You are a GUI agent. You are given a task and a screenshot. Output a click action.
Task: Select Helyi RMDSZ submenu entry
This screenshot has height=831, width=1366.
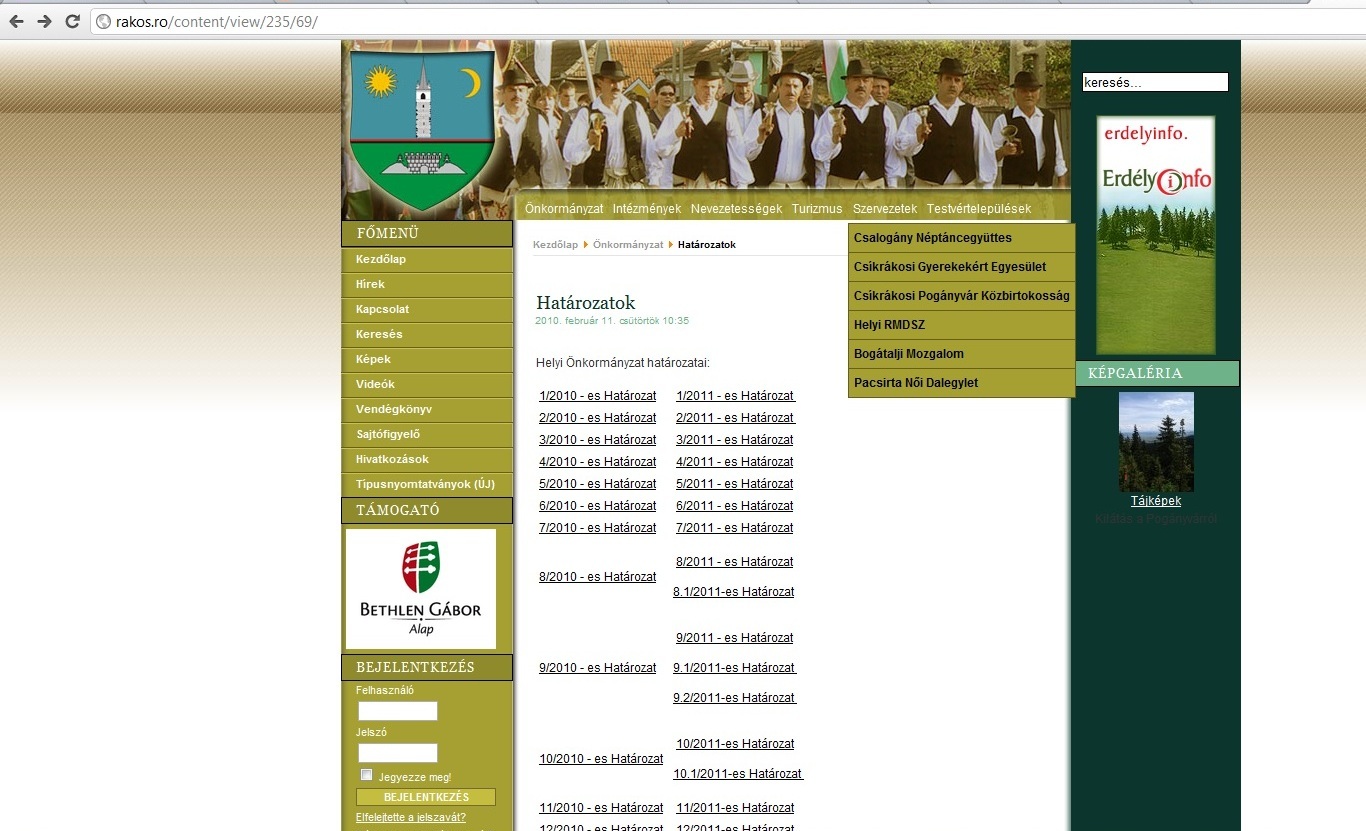[x=961, y=325]
